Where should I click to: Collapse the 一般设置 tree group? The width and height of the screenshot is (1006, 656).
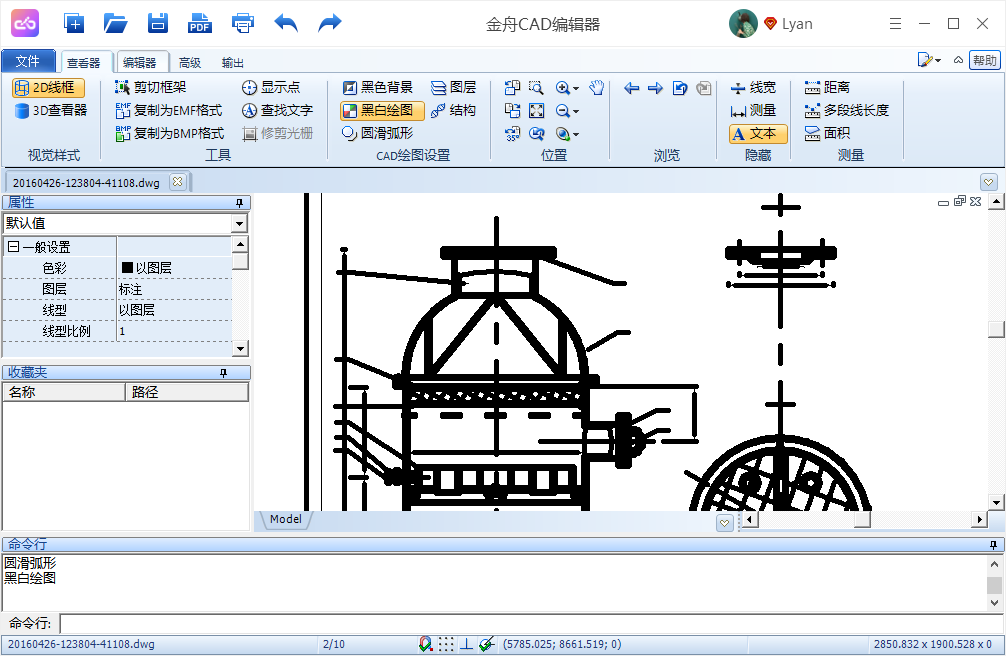point(13,246)
